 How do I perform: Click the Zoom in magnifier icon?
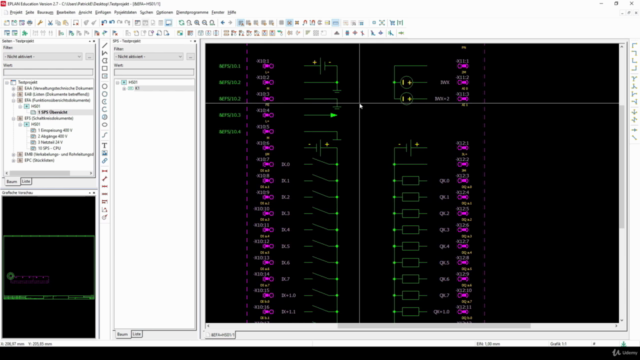(197, 23)
